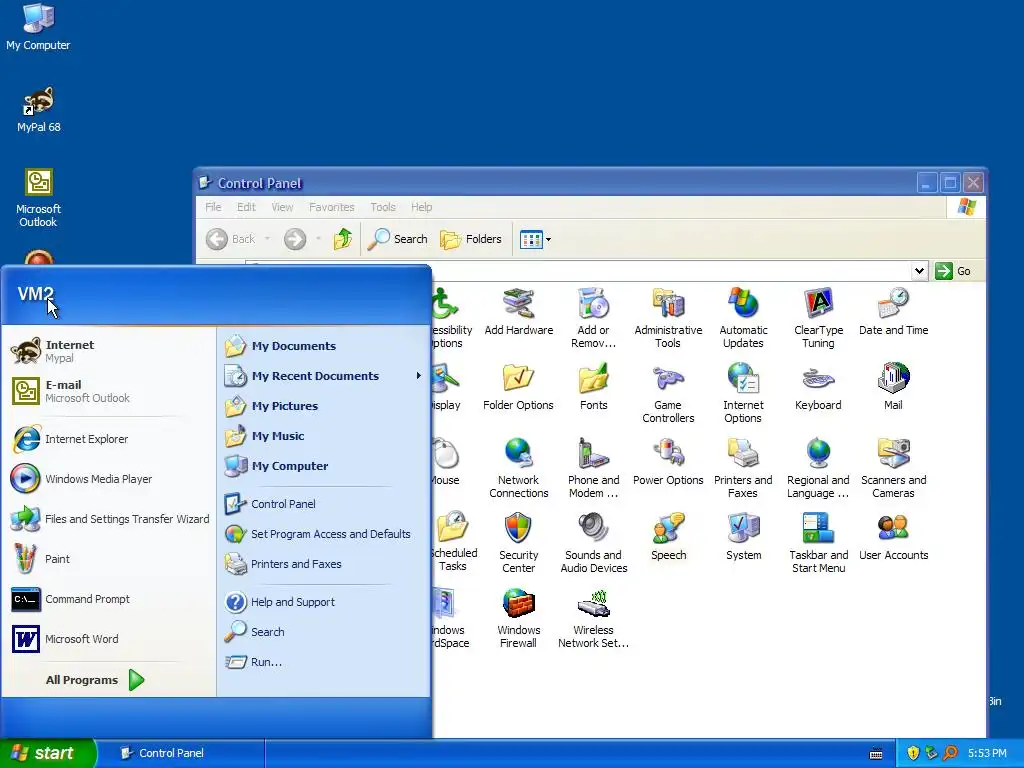Screen dimensions: 1024x768
Task: Open E-mail Microsoft Outlook entry
Action: click(110, 391)
